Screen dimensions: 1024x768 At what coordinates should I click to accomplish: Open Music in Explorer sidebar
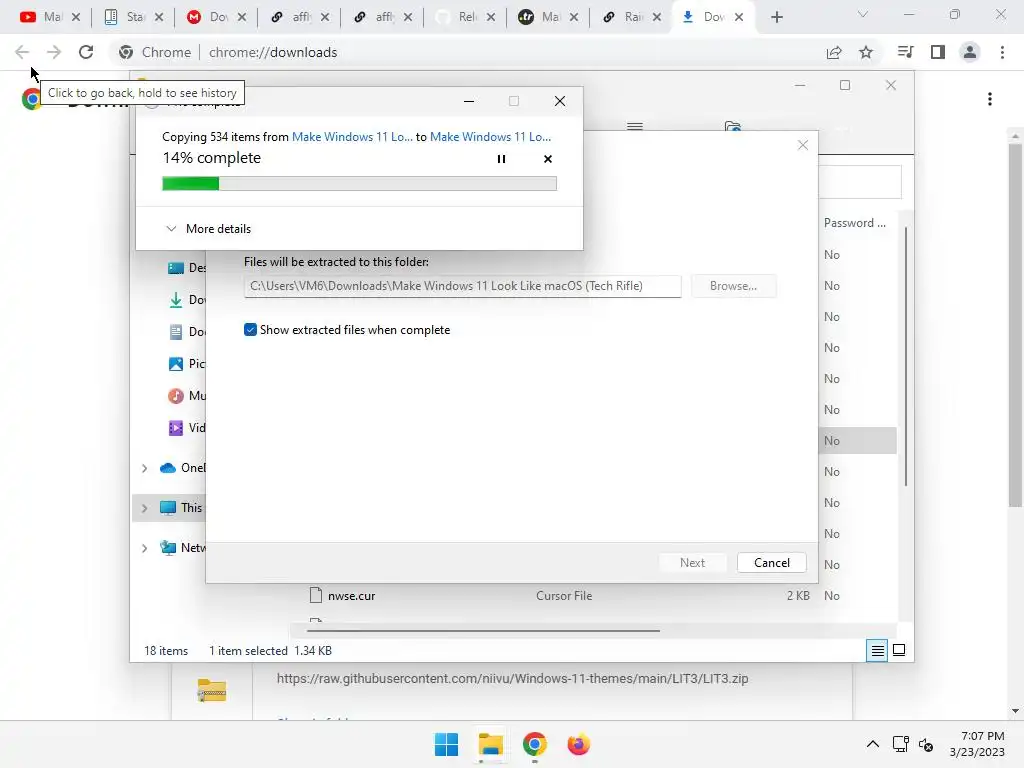187,396
